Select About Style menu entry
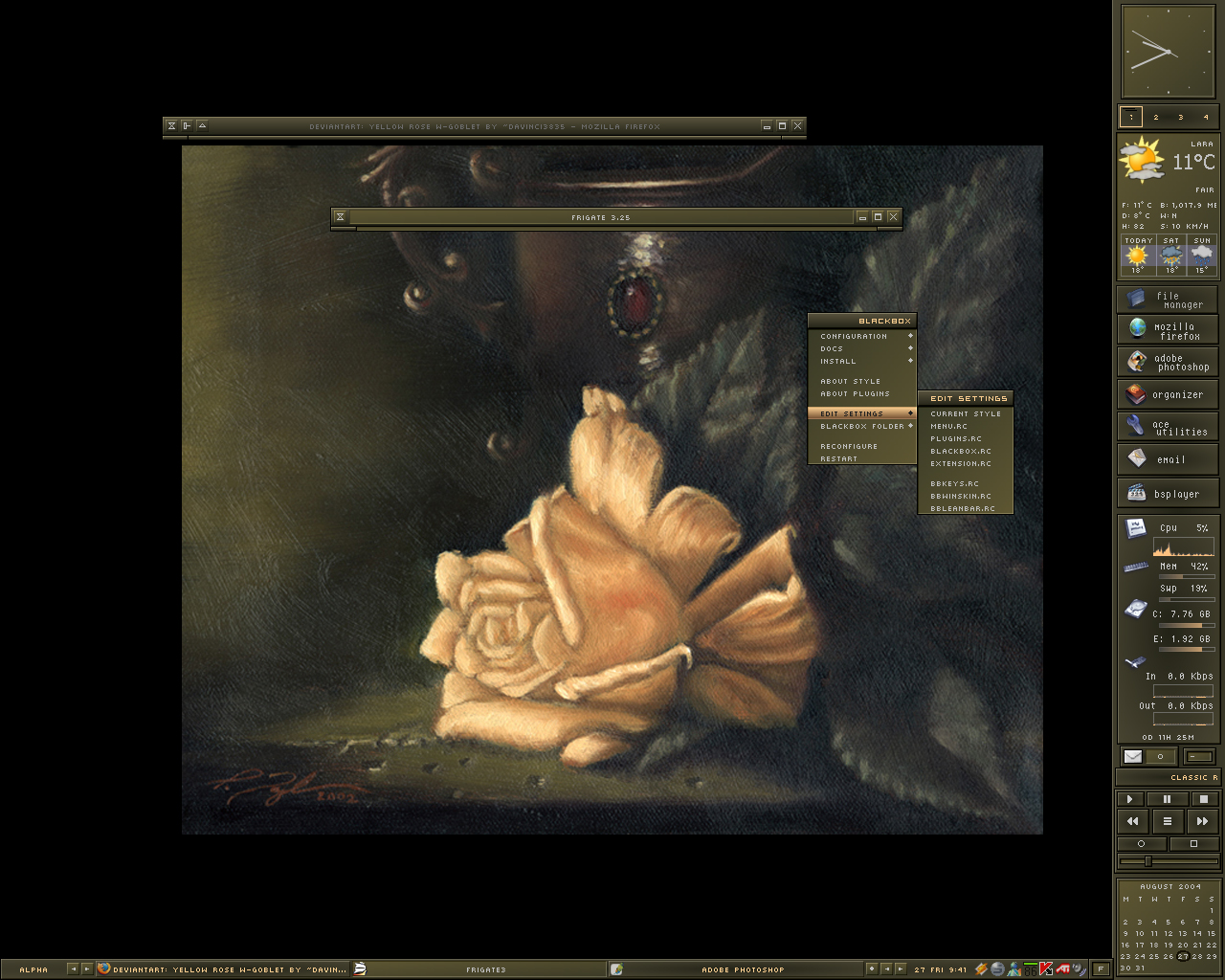Viewport: 1225px width, 980px height. pos(862,381)
